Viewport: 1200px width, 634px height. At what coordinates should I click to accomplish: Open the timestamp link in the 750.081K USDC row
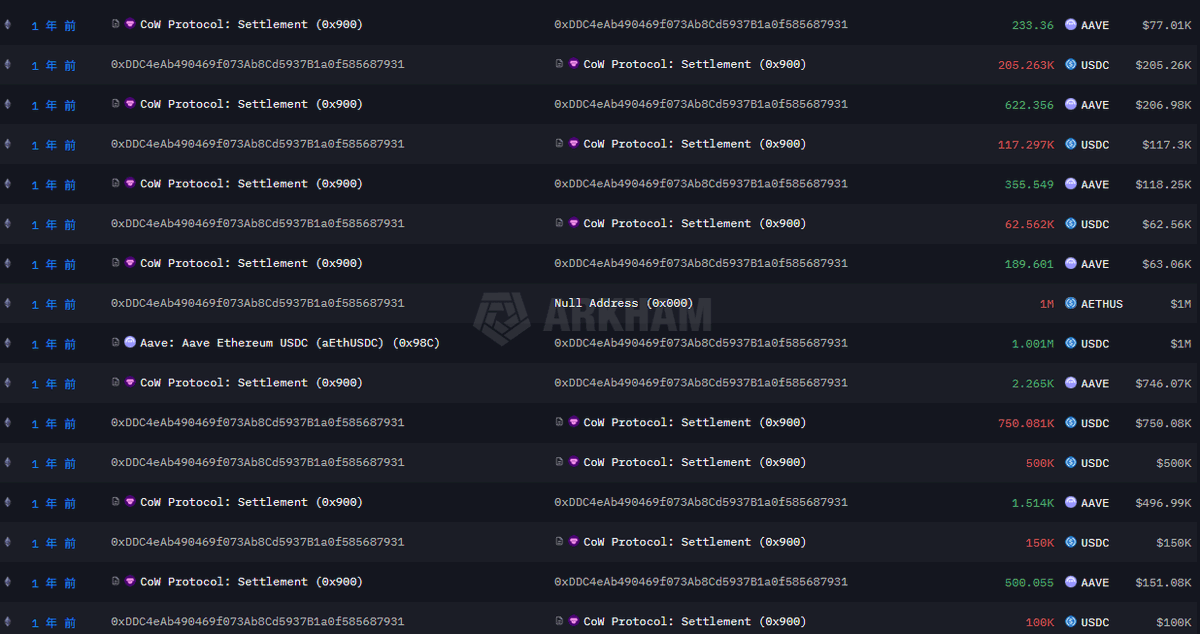[54, 424]
